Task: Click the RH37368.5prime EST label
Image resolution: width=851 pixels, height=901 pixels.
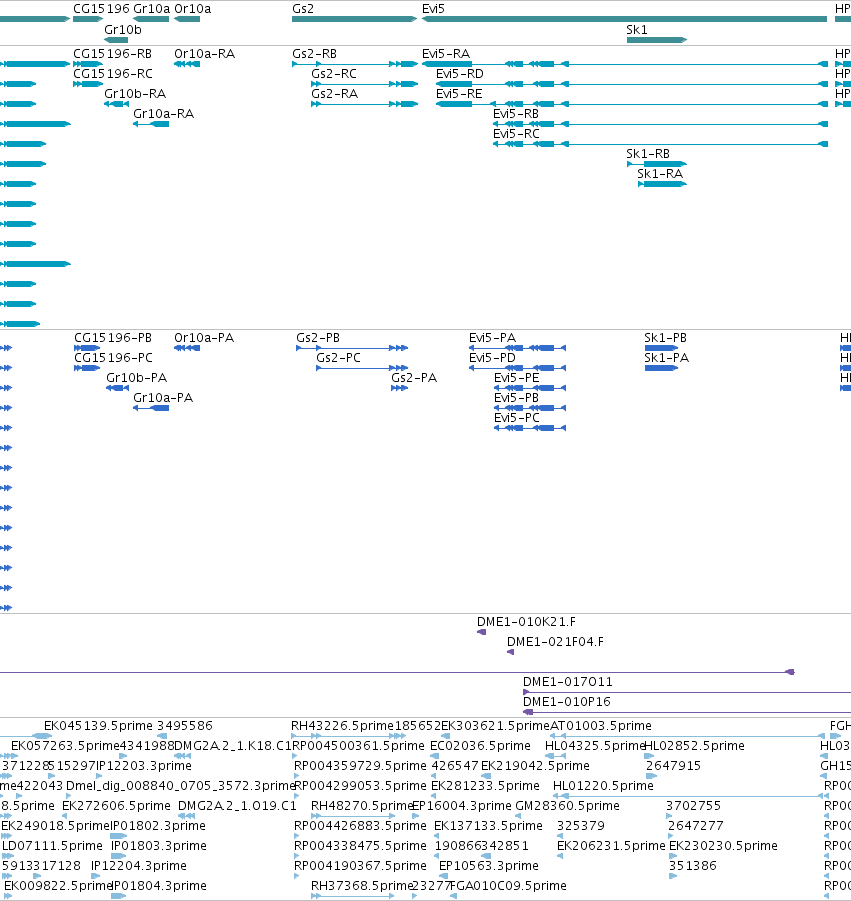Action: (x=362, y=886)
